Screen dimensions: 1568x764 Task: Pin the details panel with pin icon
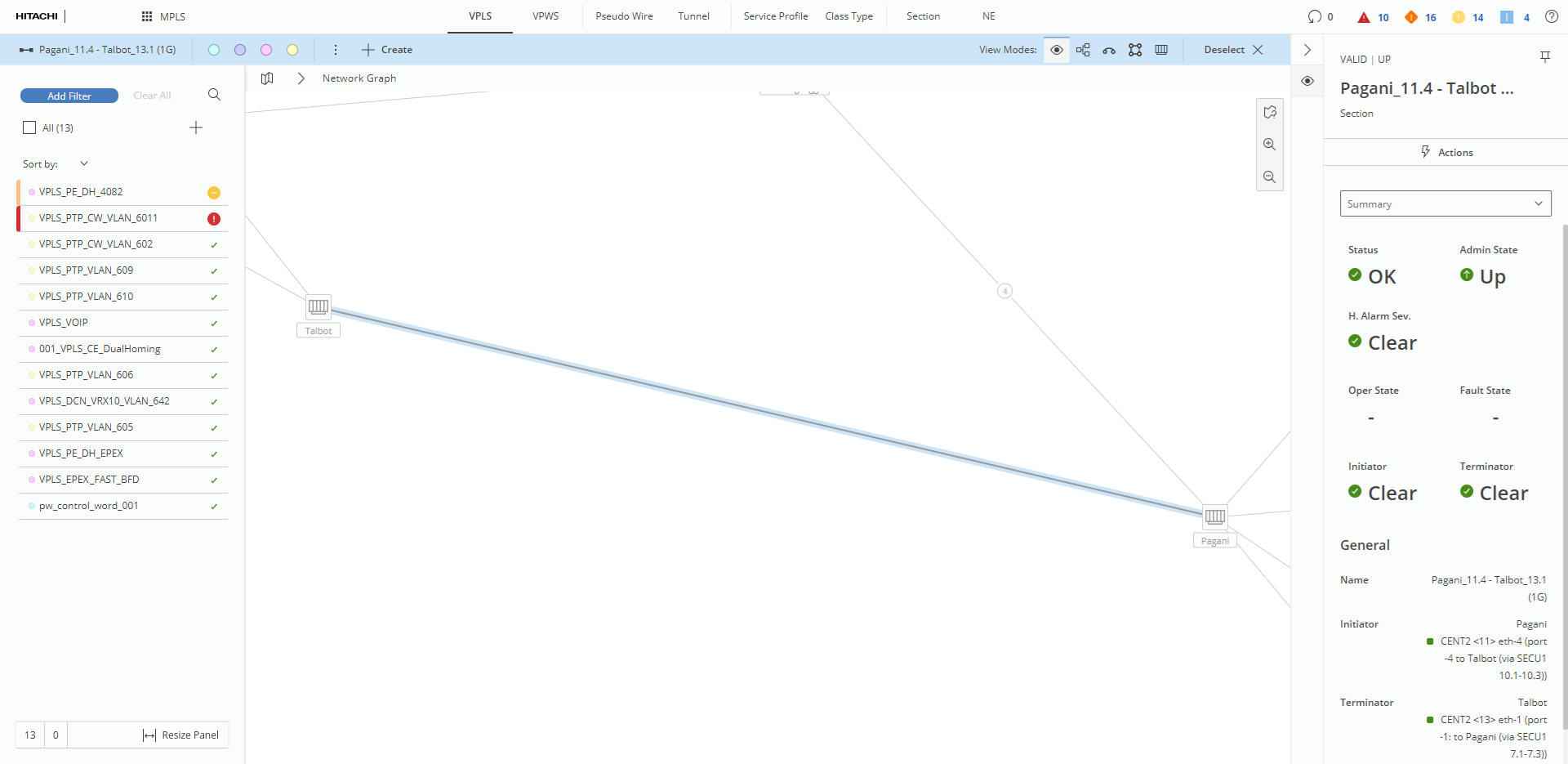(x=1544, y=56)
